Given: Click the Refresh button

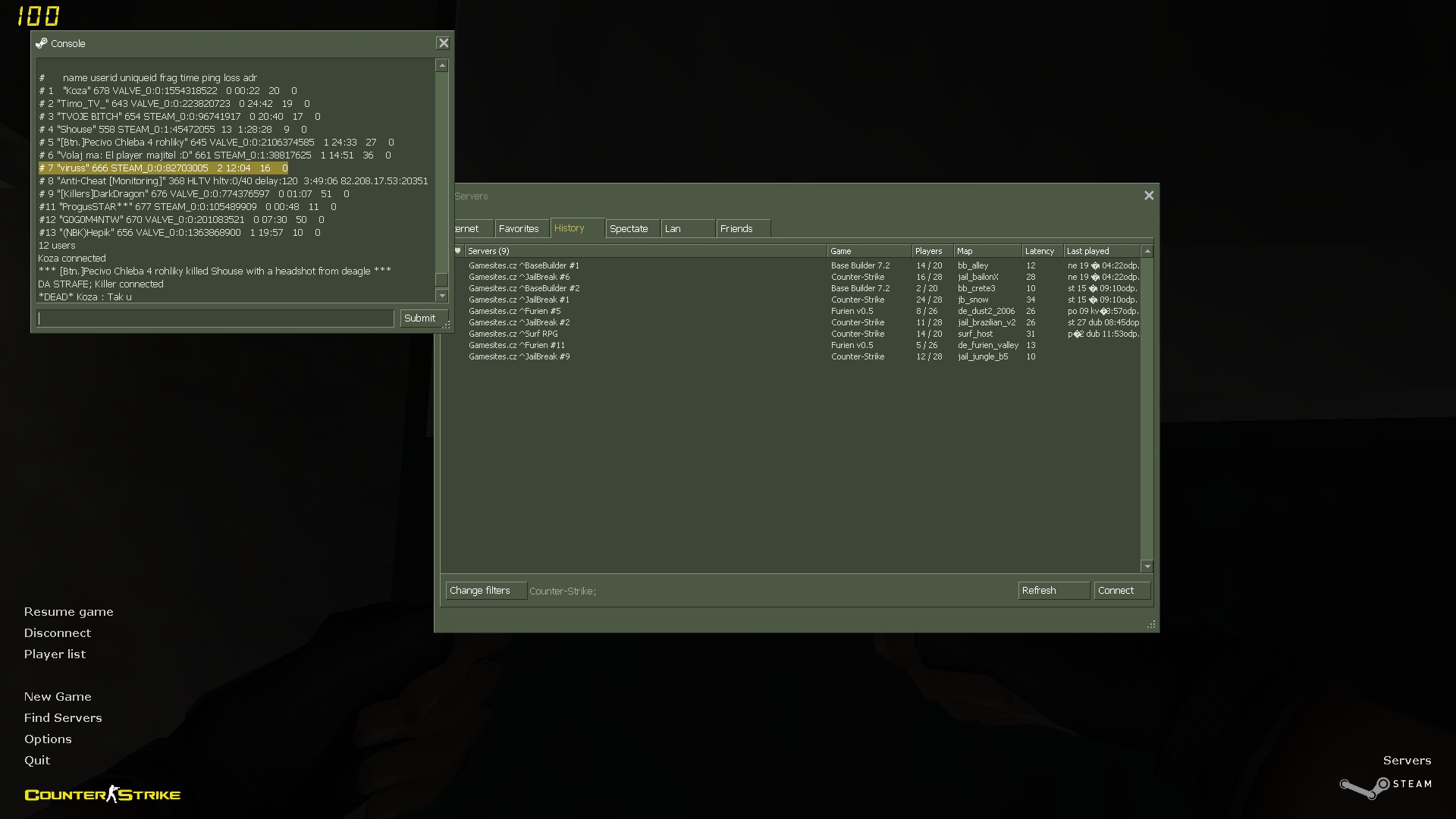Looking at the screenshot, I should point(1053,591).
